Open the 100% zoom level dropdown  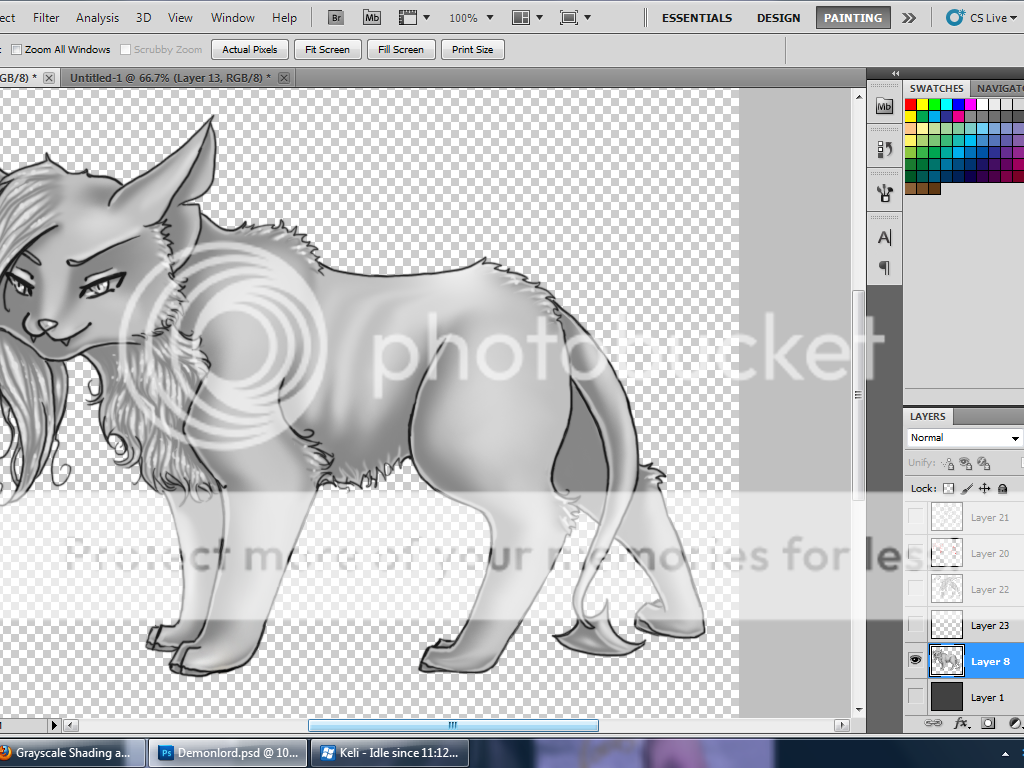(x=469, y=18)
